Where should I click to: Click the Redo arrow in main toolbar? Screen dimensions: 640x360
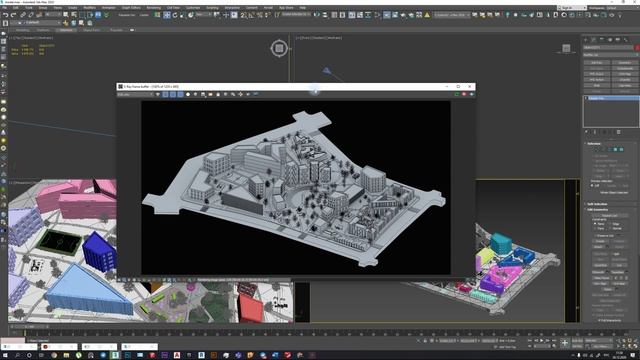(13, 15)
